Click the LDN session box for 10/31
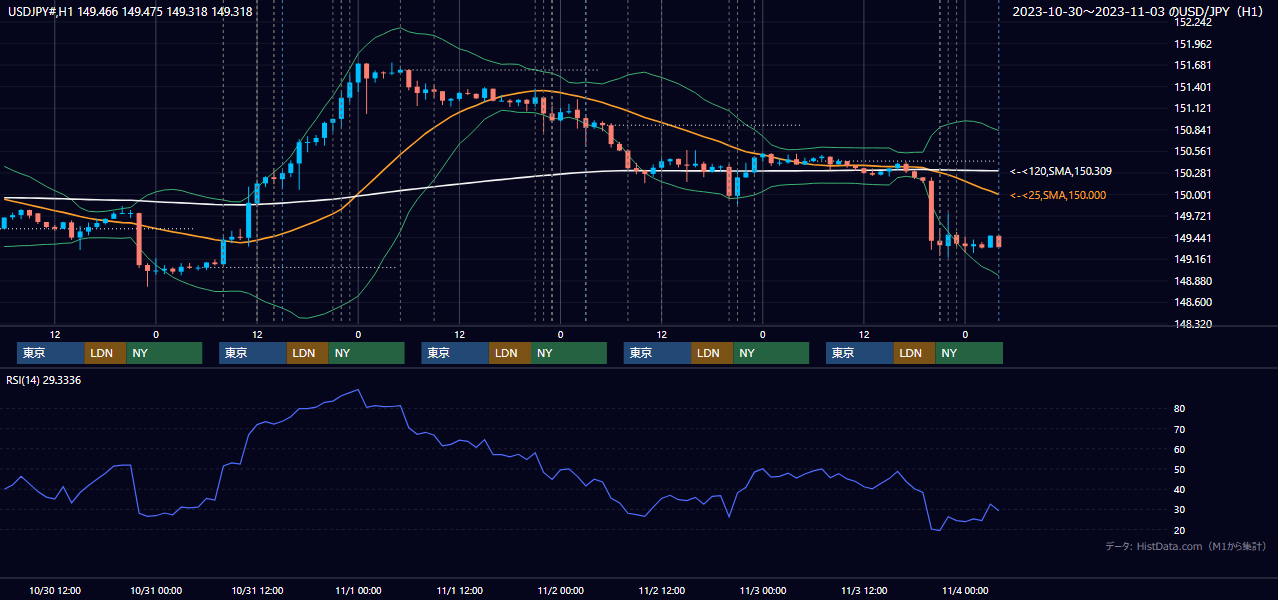1278x600 pixels. [307, 353]
